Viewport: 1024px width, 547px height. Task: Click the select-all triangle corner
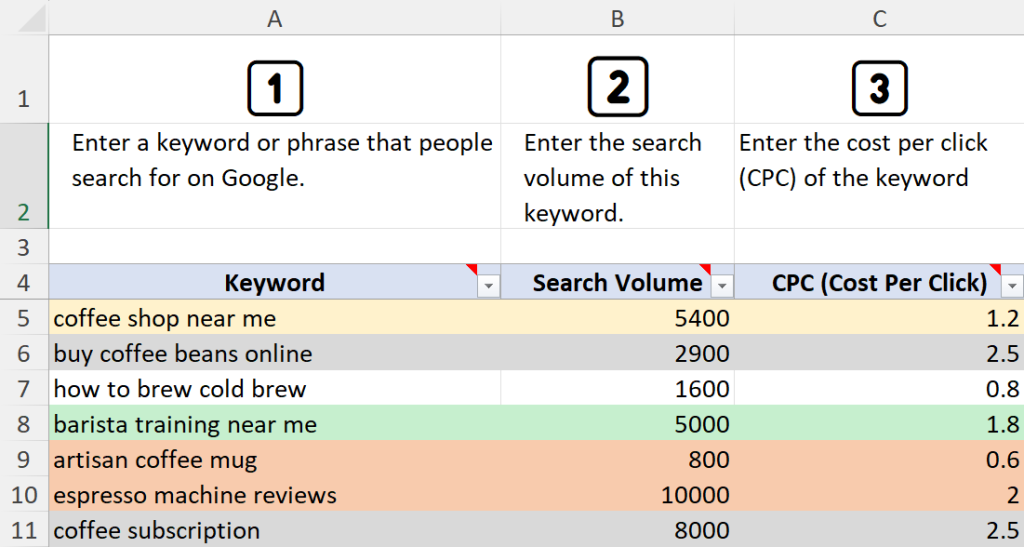tap(31, 19)
